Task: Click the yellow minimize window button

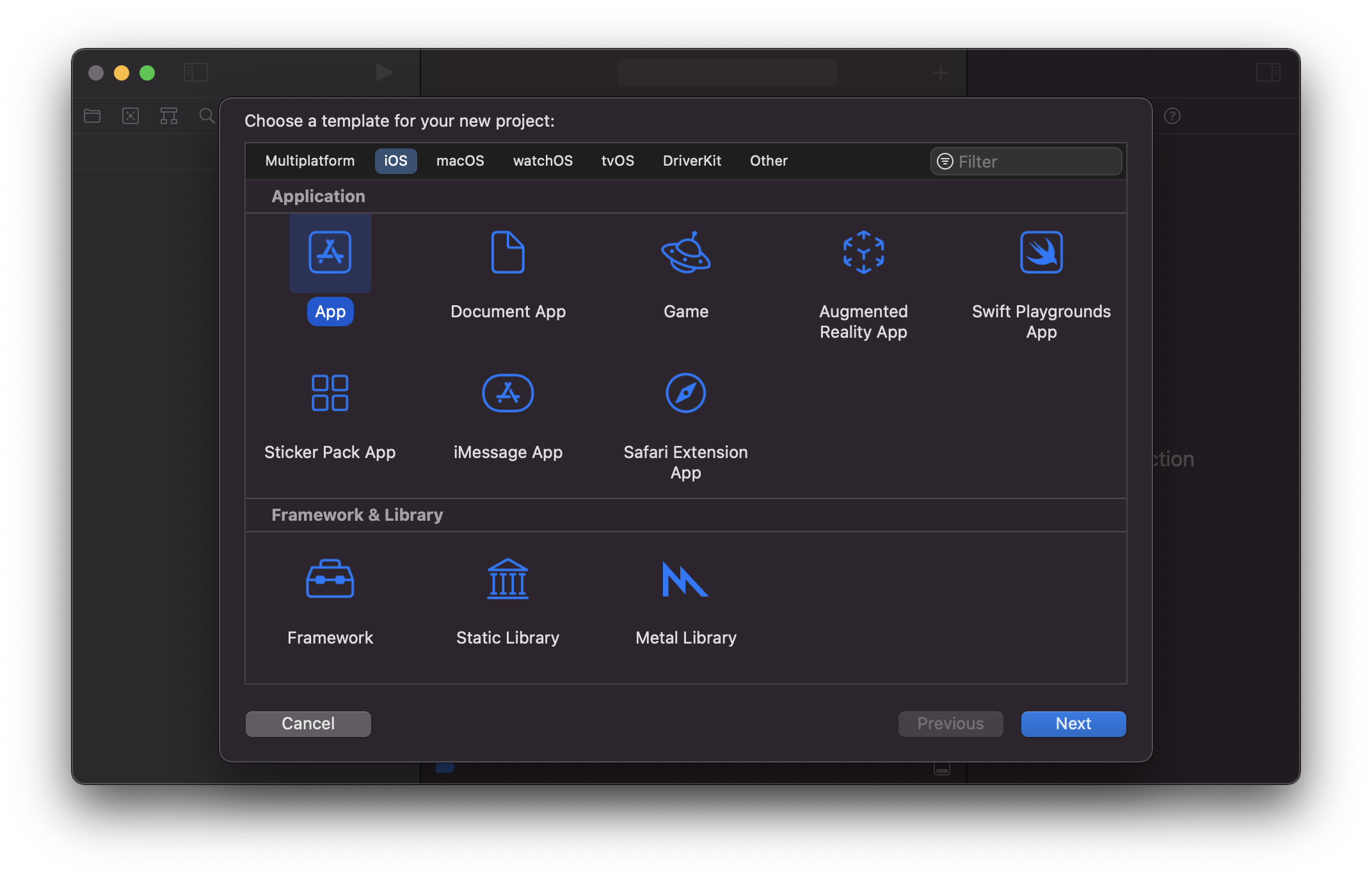Action: tap(122, 73)
